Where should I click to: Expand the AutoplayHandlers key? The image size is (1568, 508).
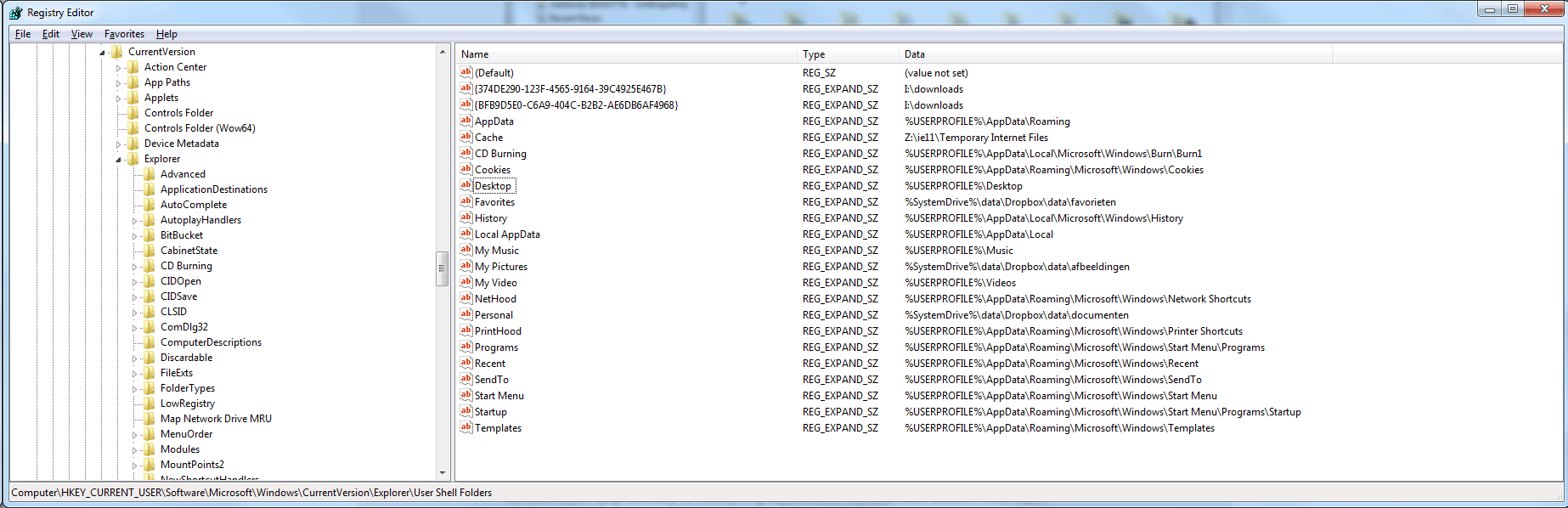pyautogui.click(x=135, y=221)
